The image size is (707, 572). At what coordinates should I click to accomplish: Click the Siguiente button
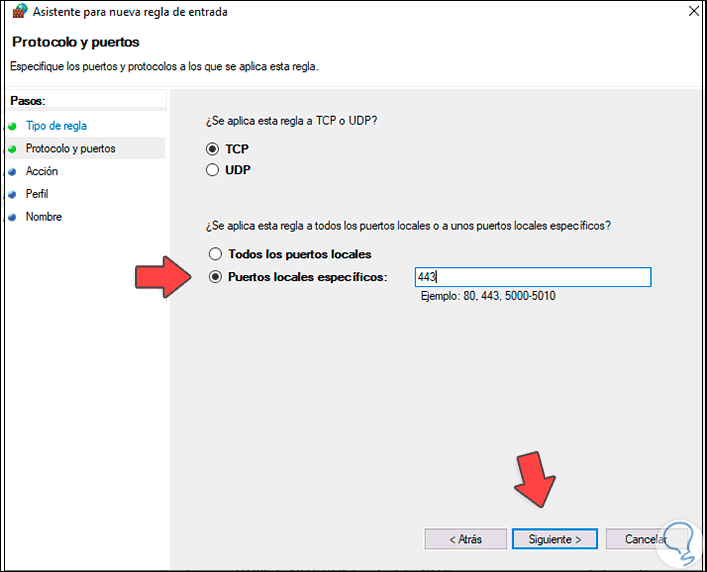[555, 539]
